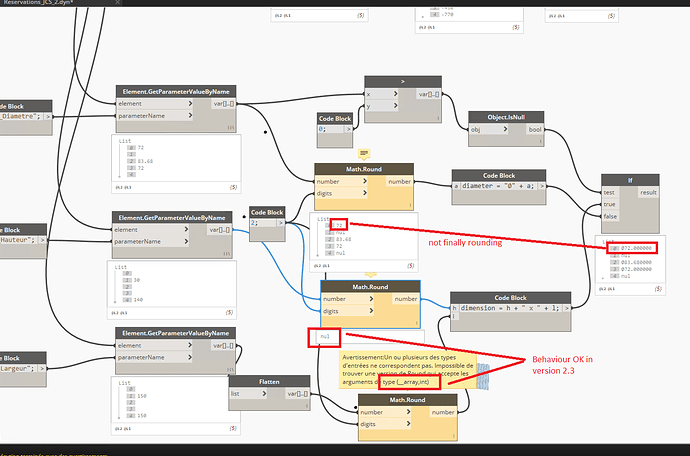Screen dimensions: 690x456
Task: Click the {5} item count in the If node preview
Action: tap(658, 289)
